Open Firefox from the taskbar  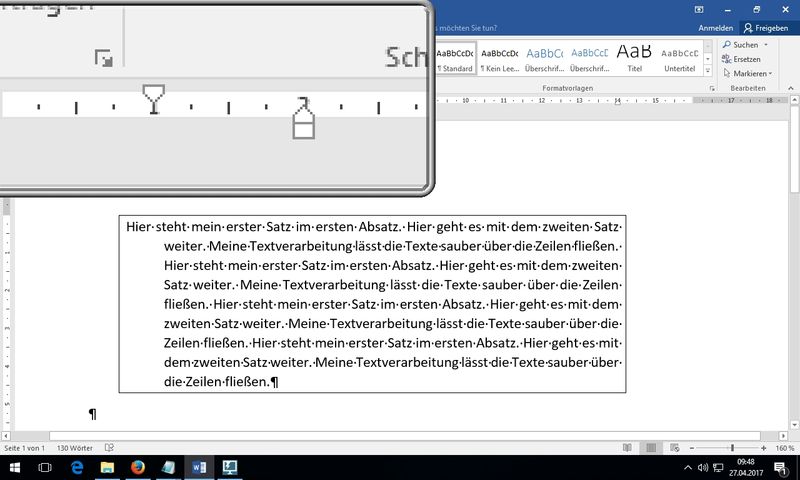pyautogui.click(x=138, y=467)
